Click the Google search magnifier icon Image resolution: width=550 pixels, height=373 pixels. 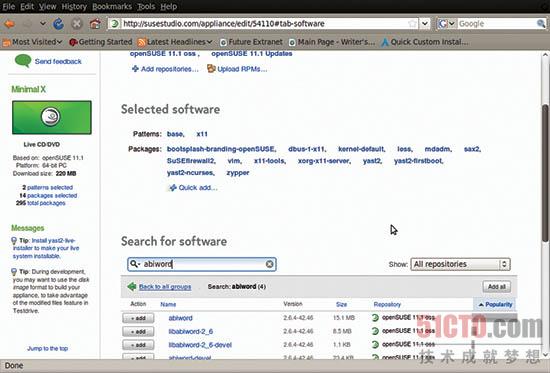[x=541, y=24]
